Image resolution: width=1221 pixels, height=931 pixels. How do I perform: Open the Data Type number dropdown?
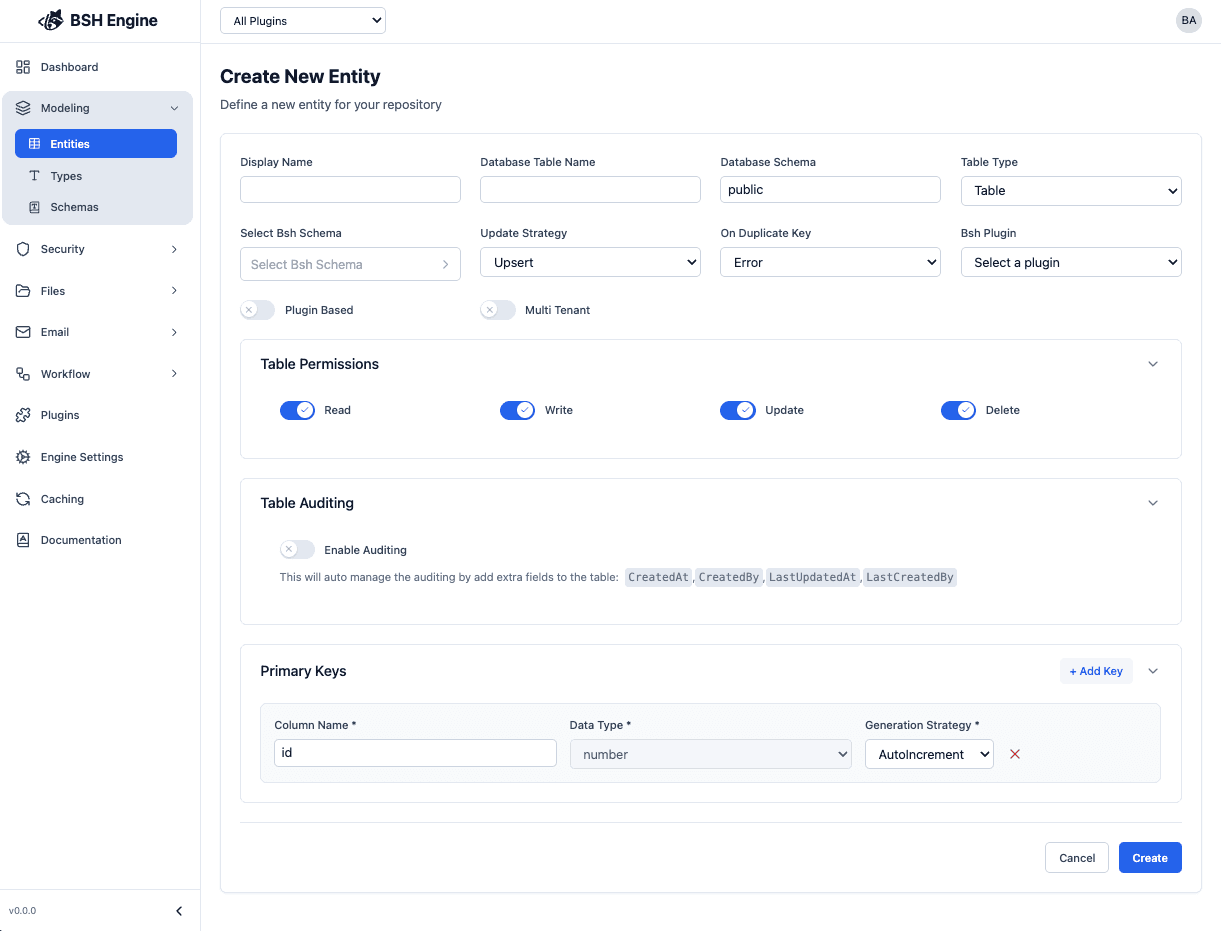[710, 754]
